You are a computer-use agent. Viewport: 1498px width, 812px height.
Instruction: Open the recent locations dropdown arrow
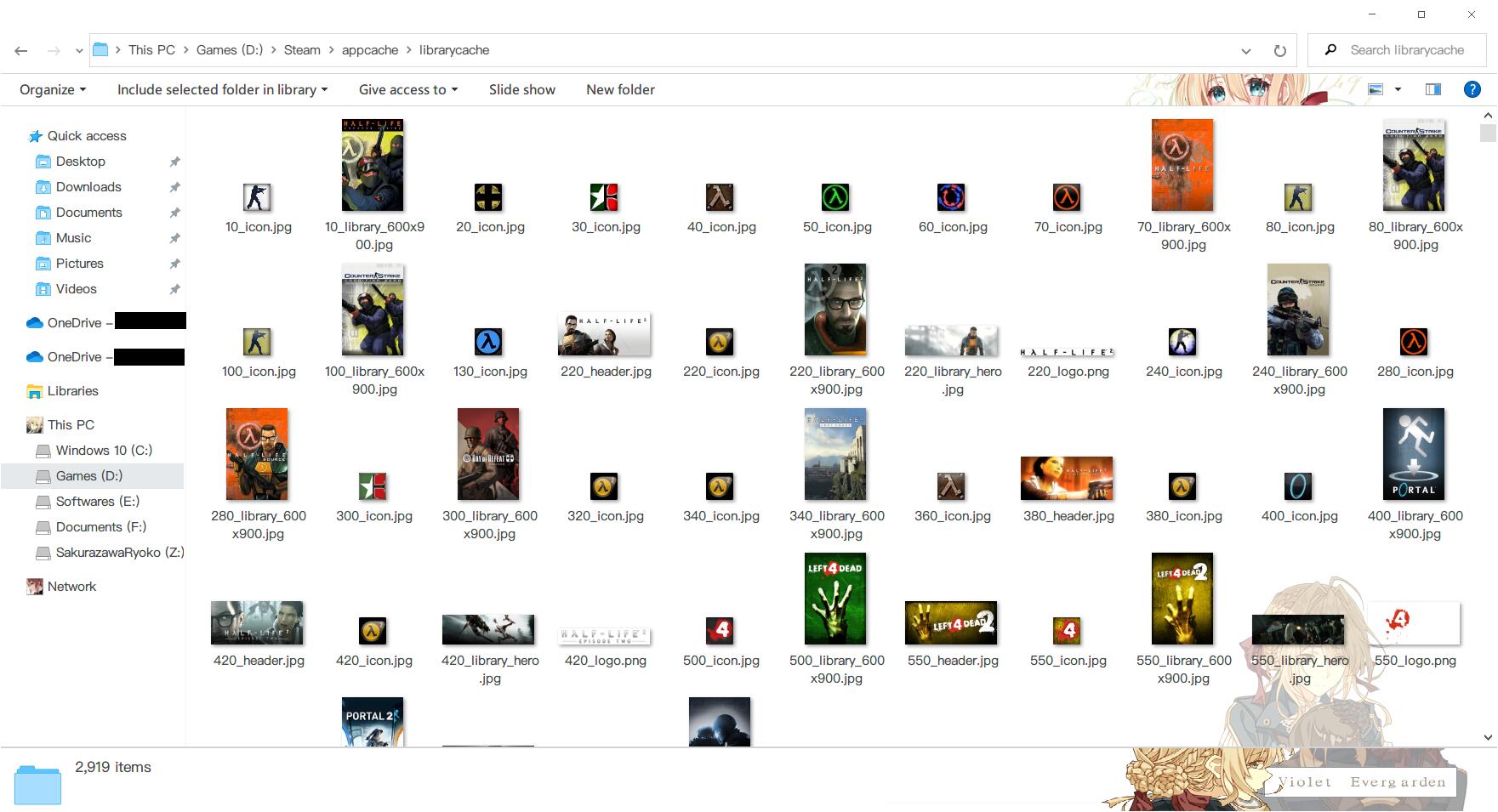79,51
